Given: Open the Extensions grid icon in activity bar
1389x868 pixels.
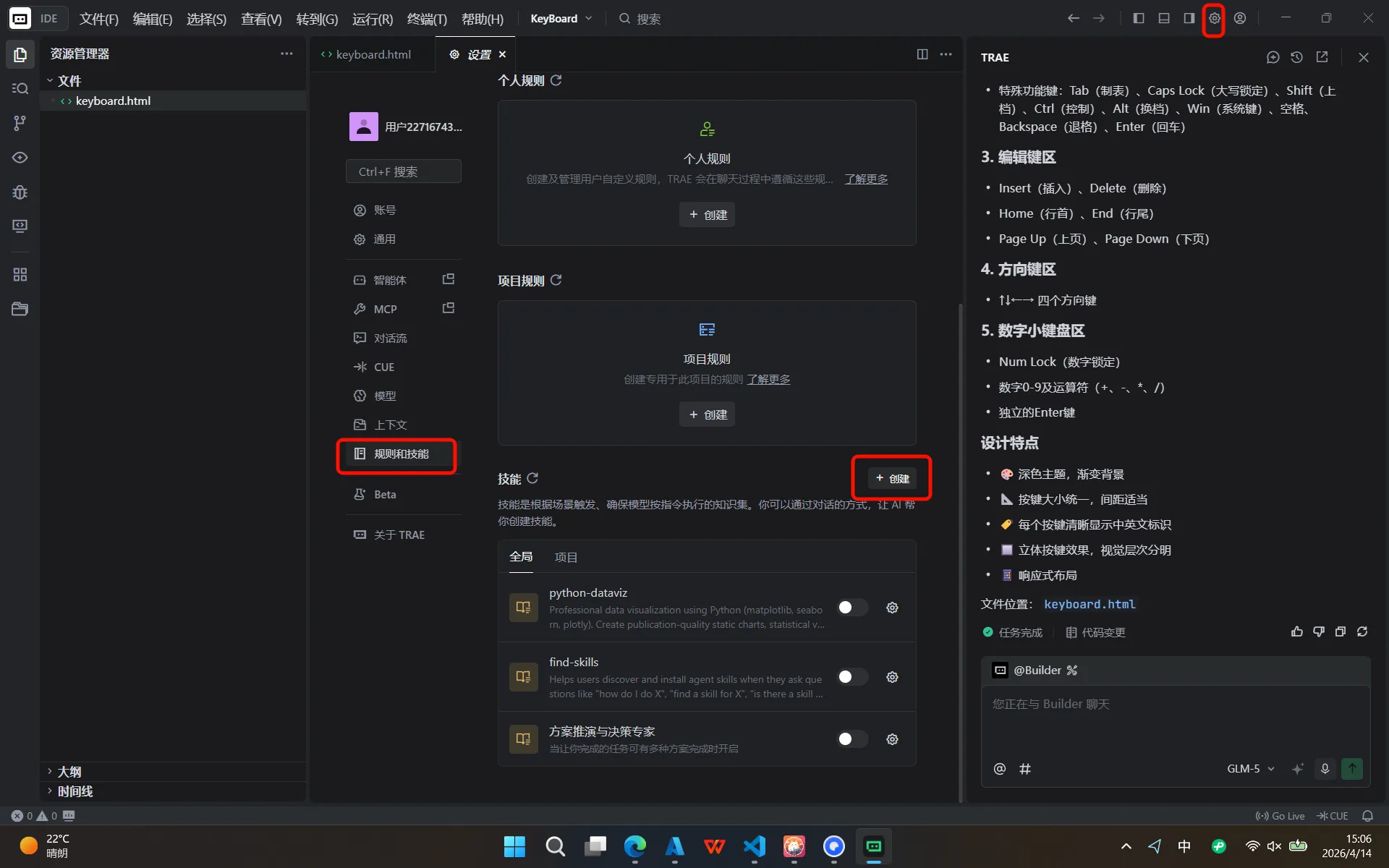Looking at the screenshot, I should [20, 275].
